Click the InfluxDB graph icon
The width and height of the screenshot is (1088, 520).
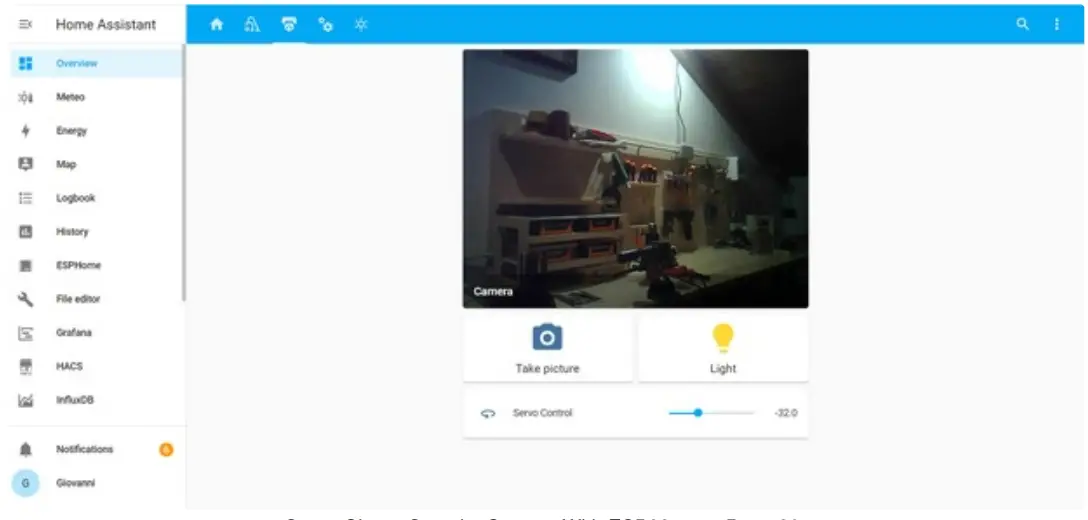pos(26,400)
